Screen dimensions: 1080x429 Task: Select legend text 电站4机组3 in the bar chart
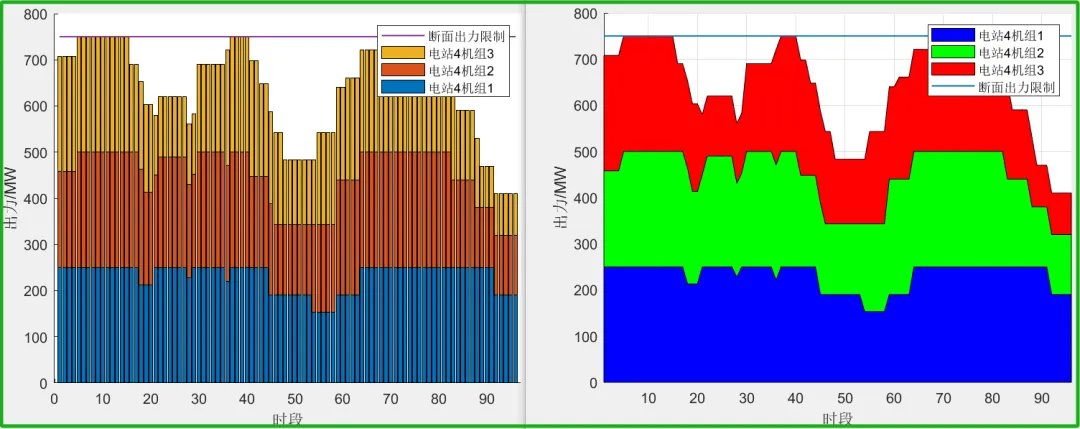(x=461, y=53)
